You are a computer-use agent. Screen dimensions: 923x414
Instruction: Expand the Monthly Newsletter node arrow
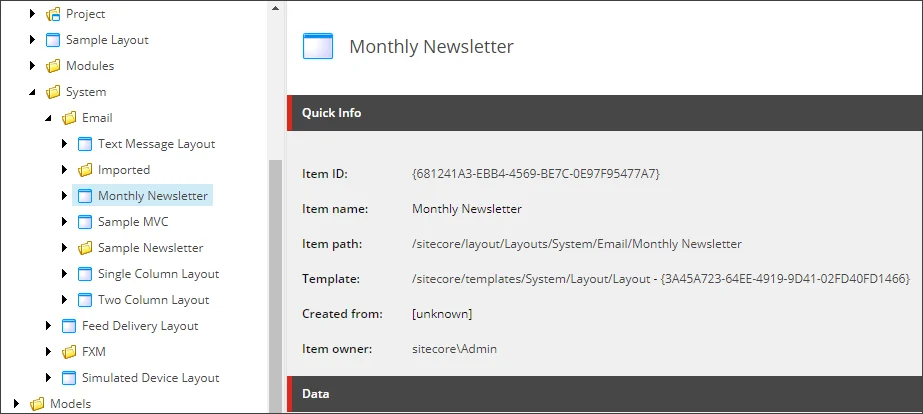65,196
